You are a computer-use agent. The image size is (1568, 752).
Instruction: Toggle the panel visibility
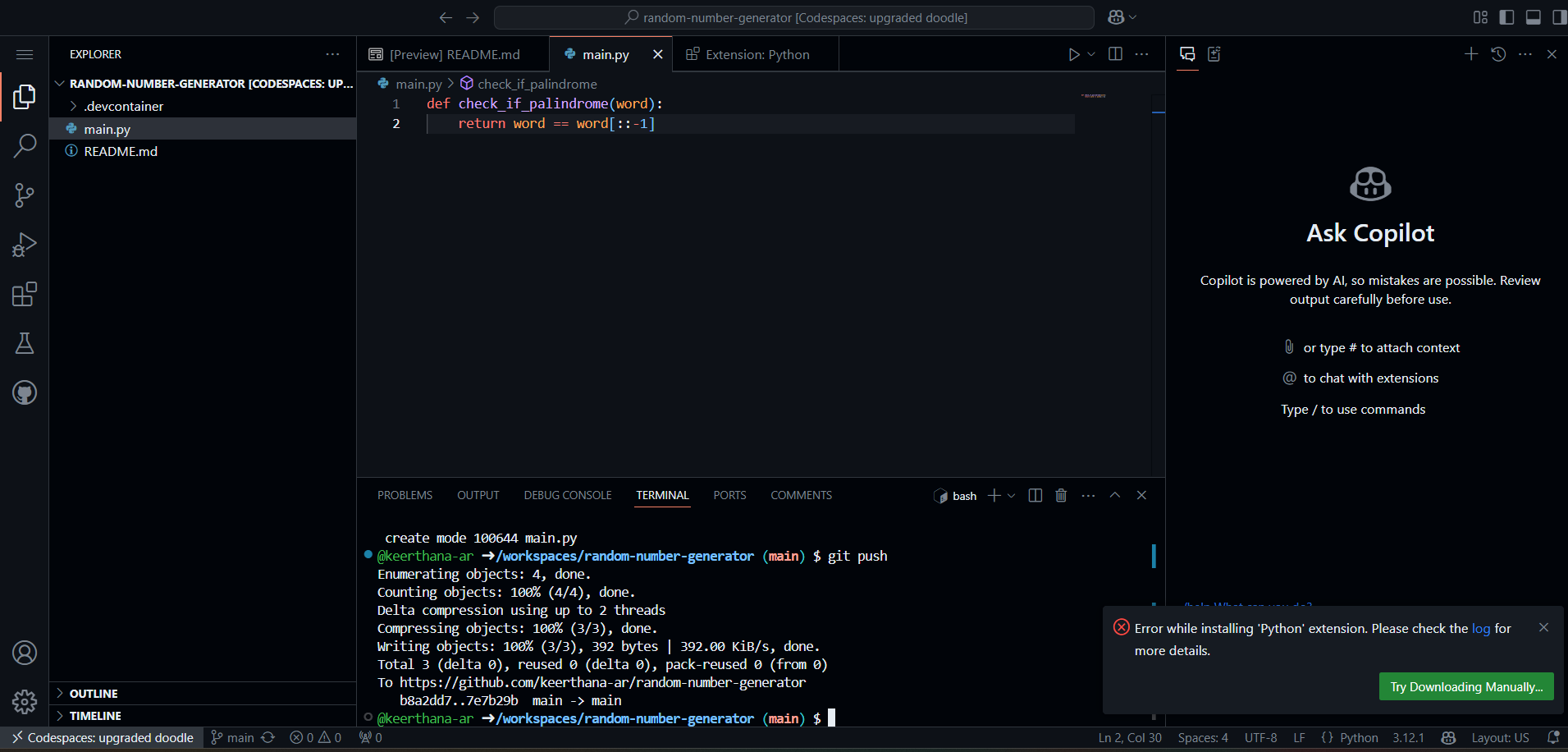(1534, 16)
